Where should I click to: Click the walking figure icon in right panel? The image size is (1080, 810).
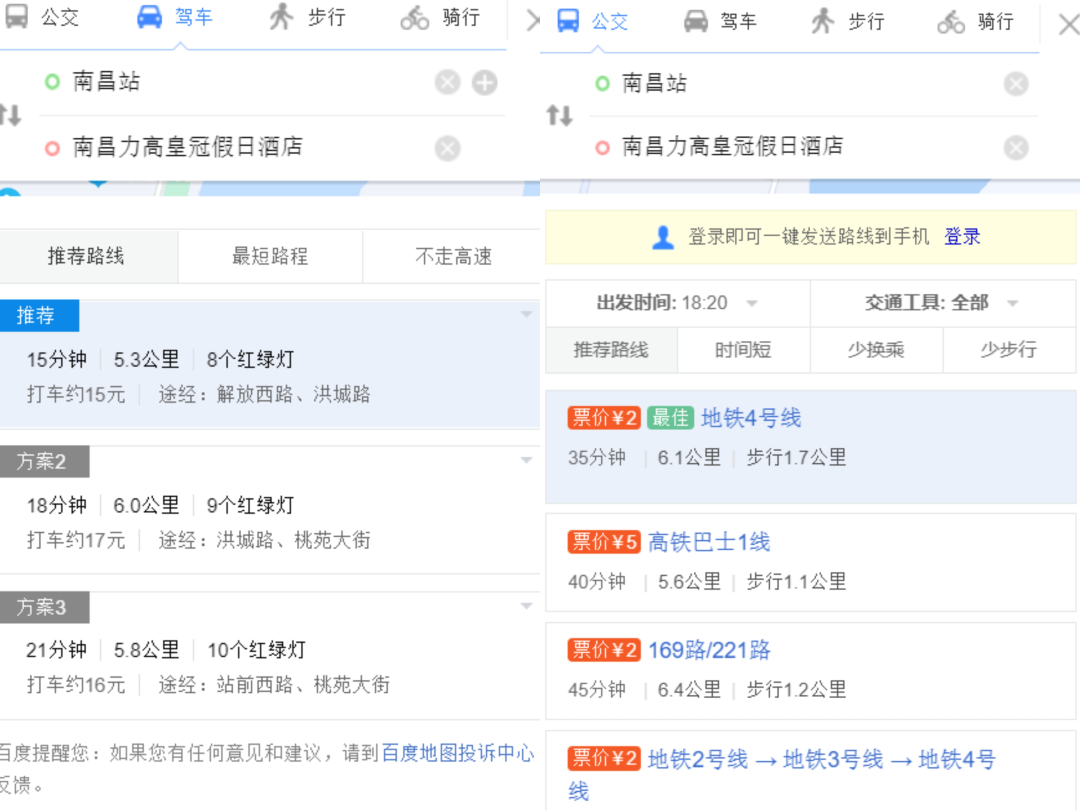(822, 21)
